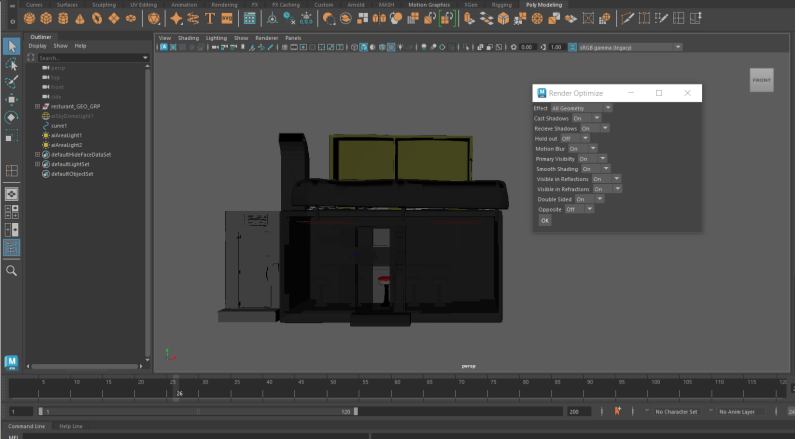Click the orange four-point star shelf icon
Screen dimensions: 800x439
click(x=176, y=19)
